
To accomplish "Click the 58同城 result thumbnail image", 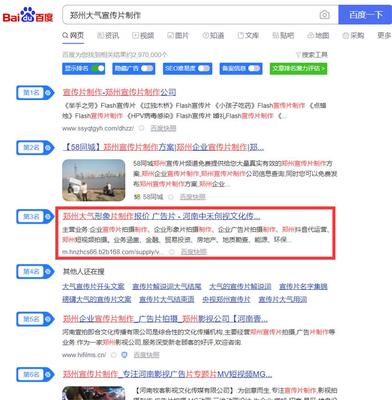I will pos(94,180).
